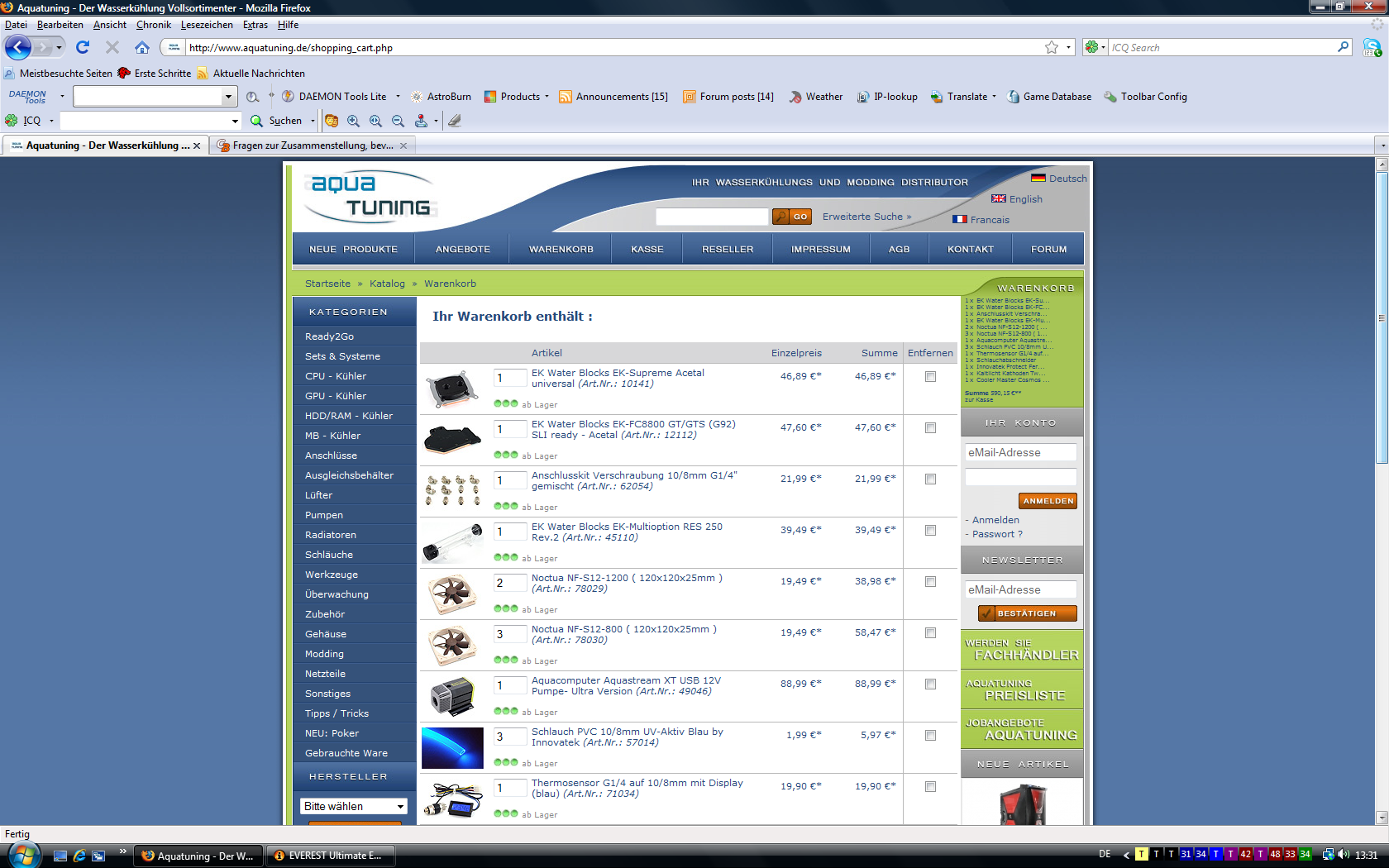Click the search magnifier in ICQ Search box
This screenshot has height=868, width=1389.
(1344, 47)
